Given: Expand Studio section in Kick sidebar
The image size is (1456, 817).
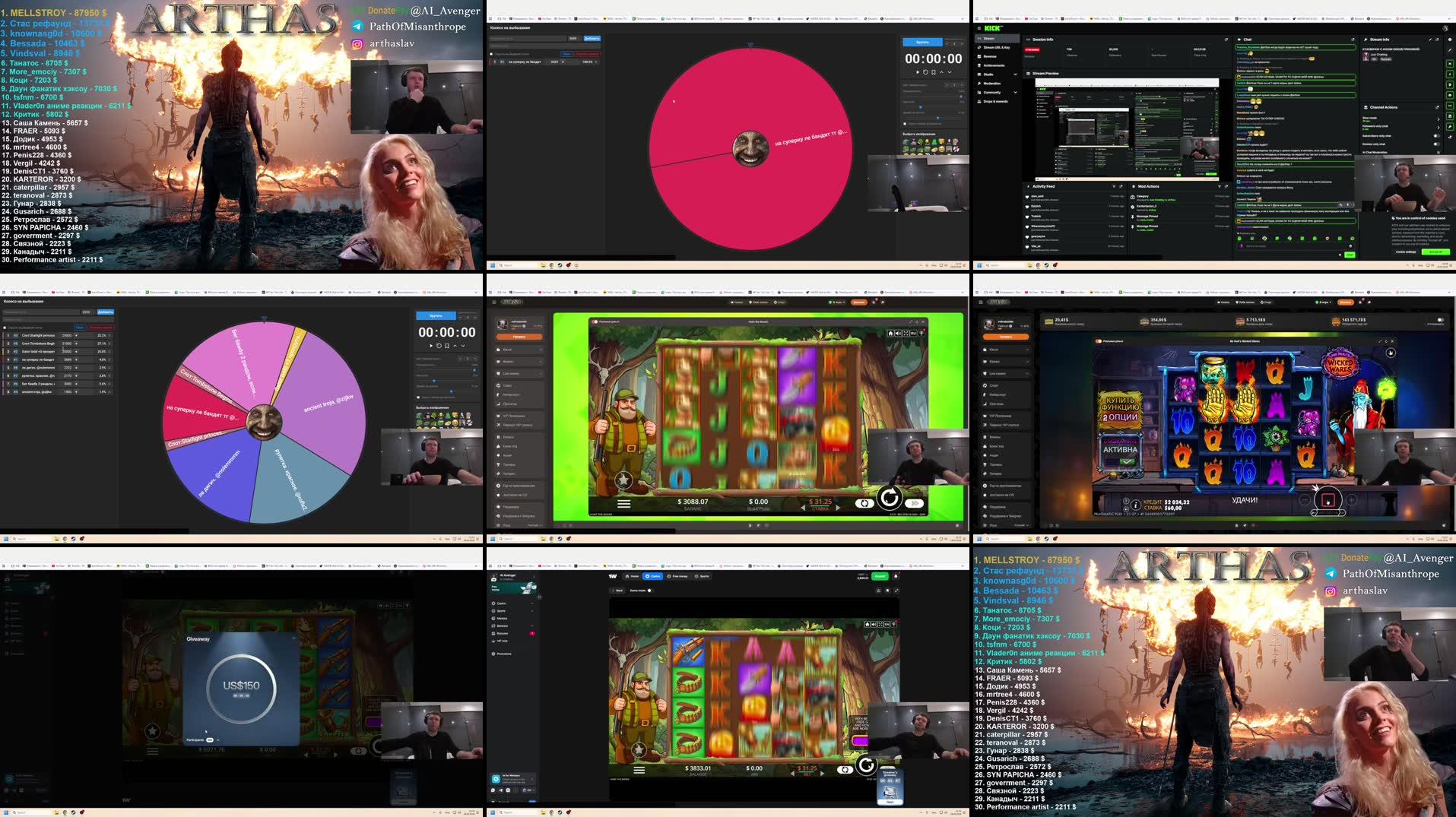Looking at the screenshot, I should (1015, 74).
